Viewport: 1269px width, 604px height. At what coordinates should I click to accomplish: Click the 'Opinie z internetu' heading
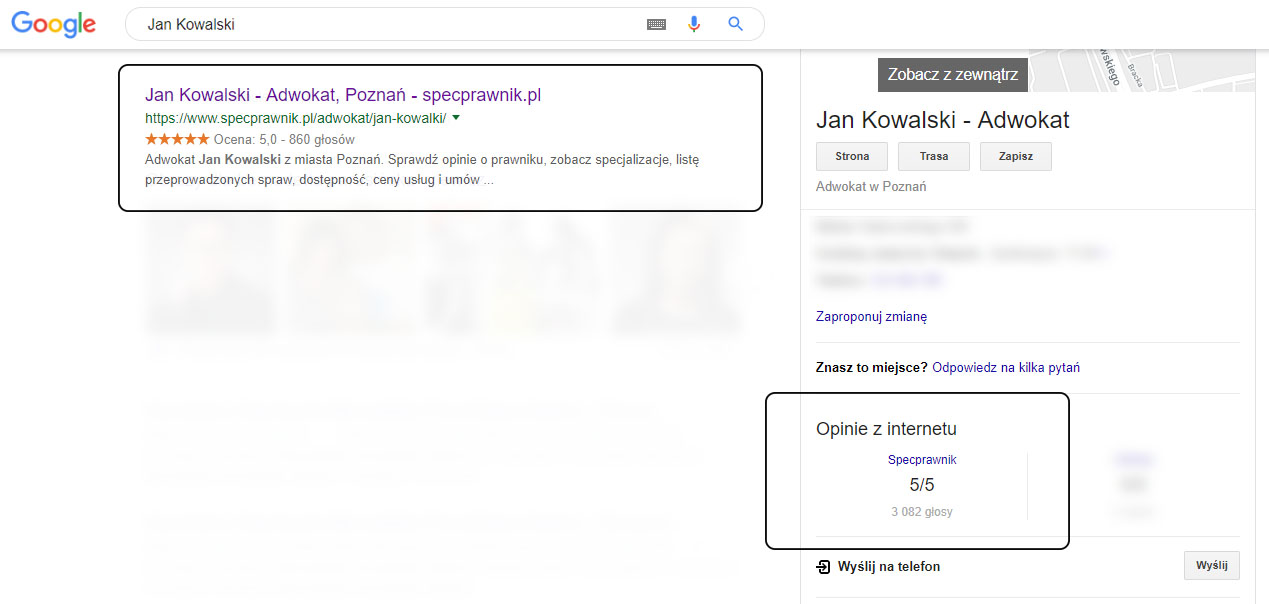pos(887,429)
